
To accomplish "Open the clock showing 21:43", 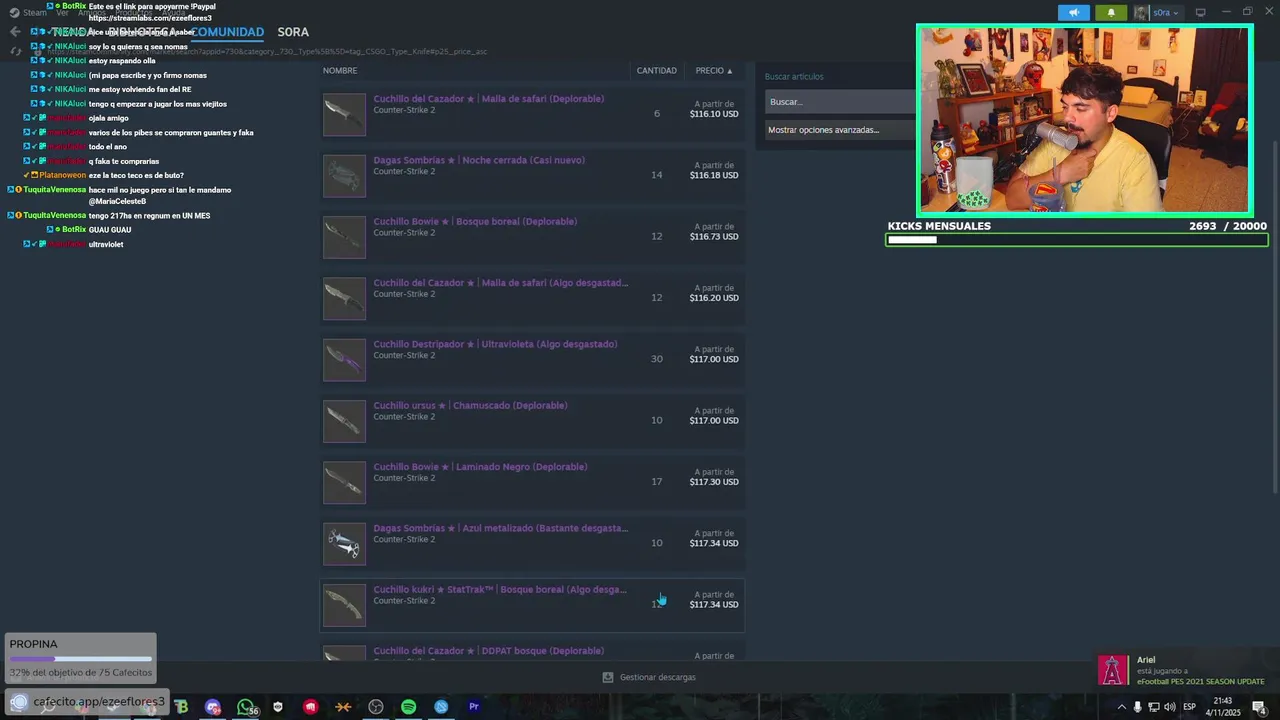I will tap(1222, 707).
